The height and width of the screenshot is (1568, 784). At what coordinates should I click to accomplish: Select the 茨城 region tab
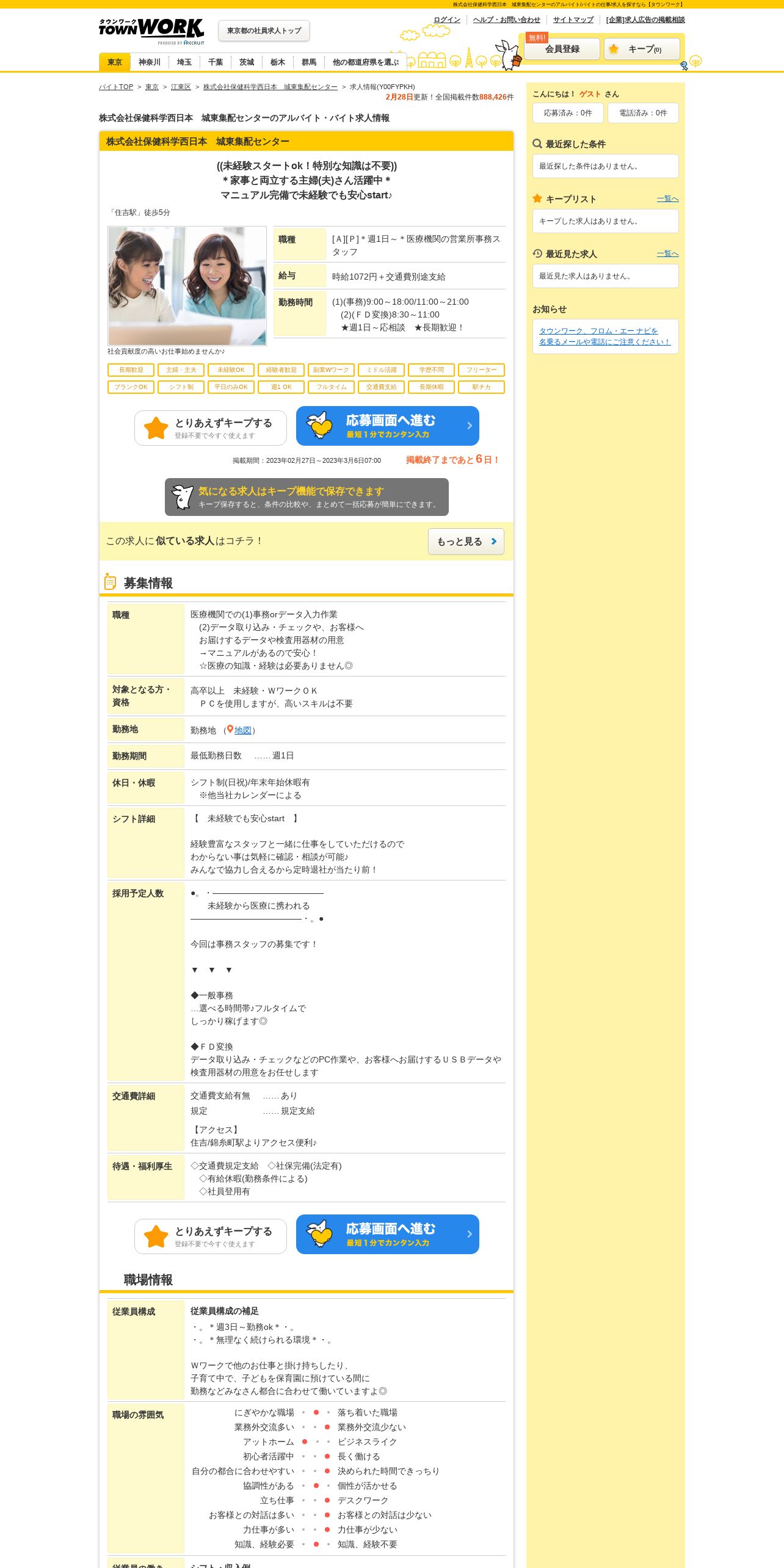coord(246,62)
